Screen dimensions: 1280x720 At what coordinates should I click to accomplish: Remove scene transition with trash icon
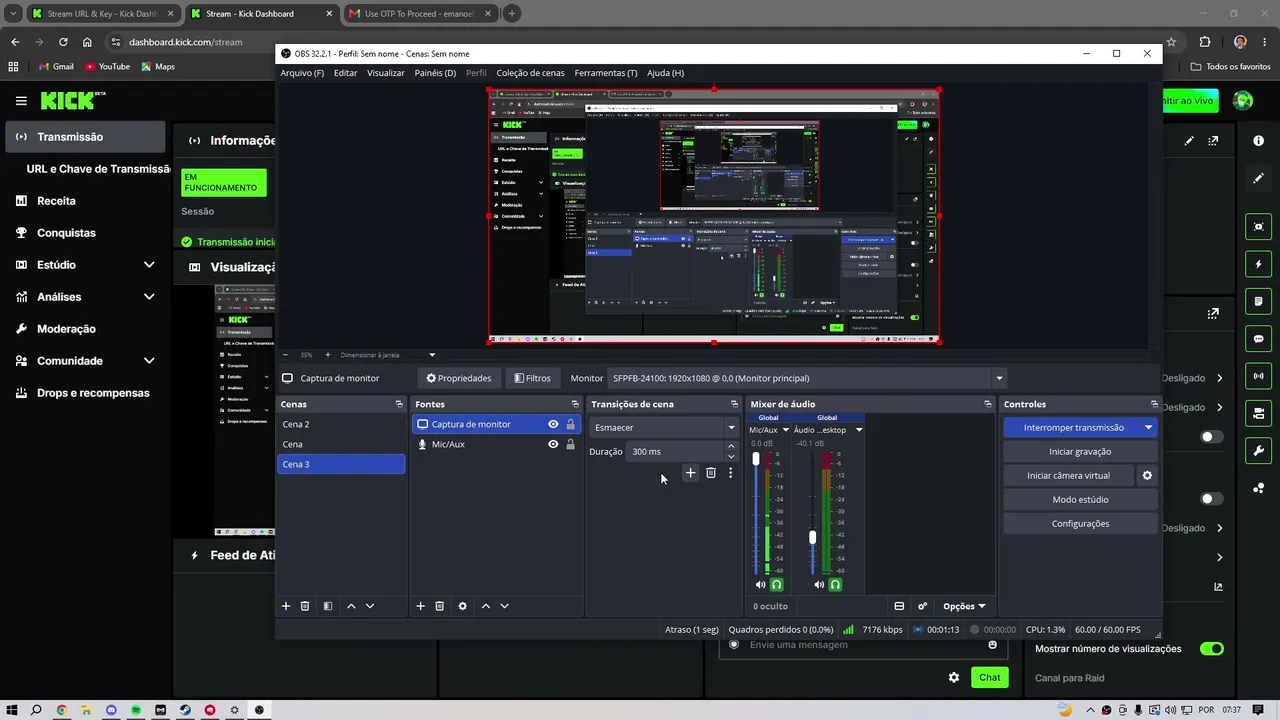(x=711, y=472)
